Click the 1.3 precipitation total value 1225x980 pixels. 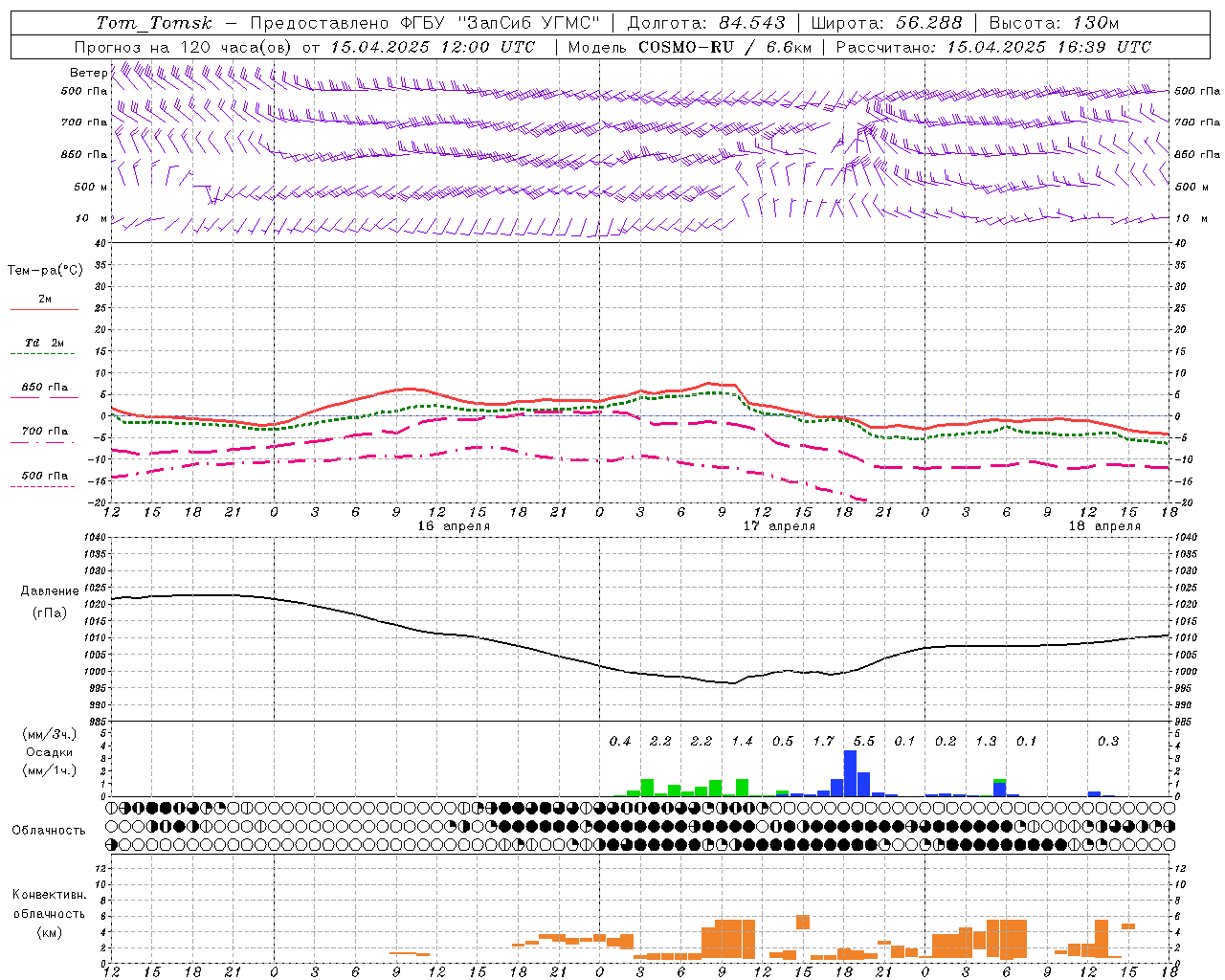pos(986,742)
